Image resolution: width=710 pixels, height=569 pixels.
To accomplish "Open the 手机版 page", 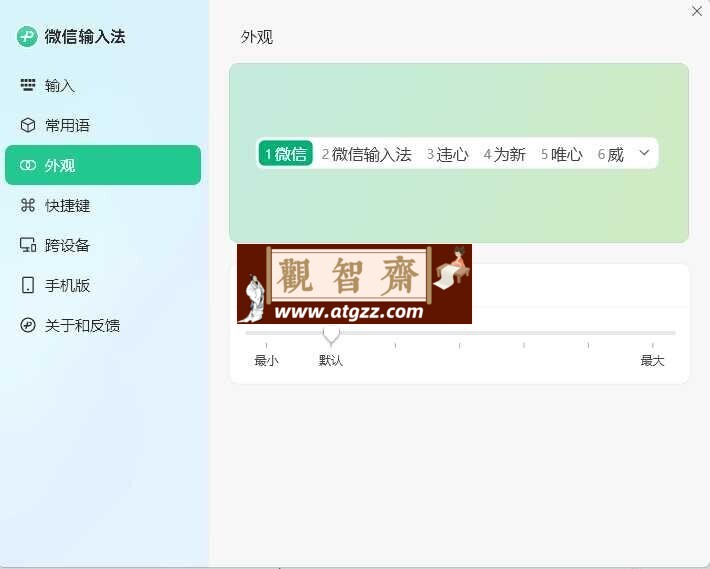I will (x=103, y=285).
